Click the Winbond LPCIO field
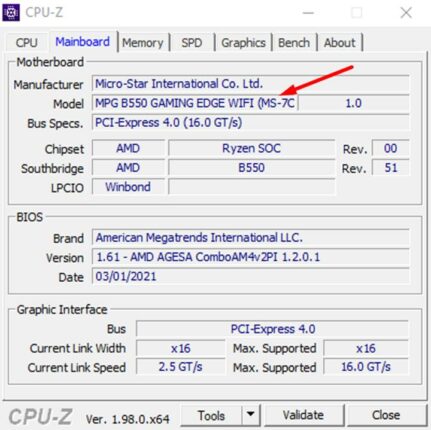 pos(128,187)
